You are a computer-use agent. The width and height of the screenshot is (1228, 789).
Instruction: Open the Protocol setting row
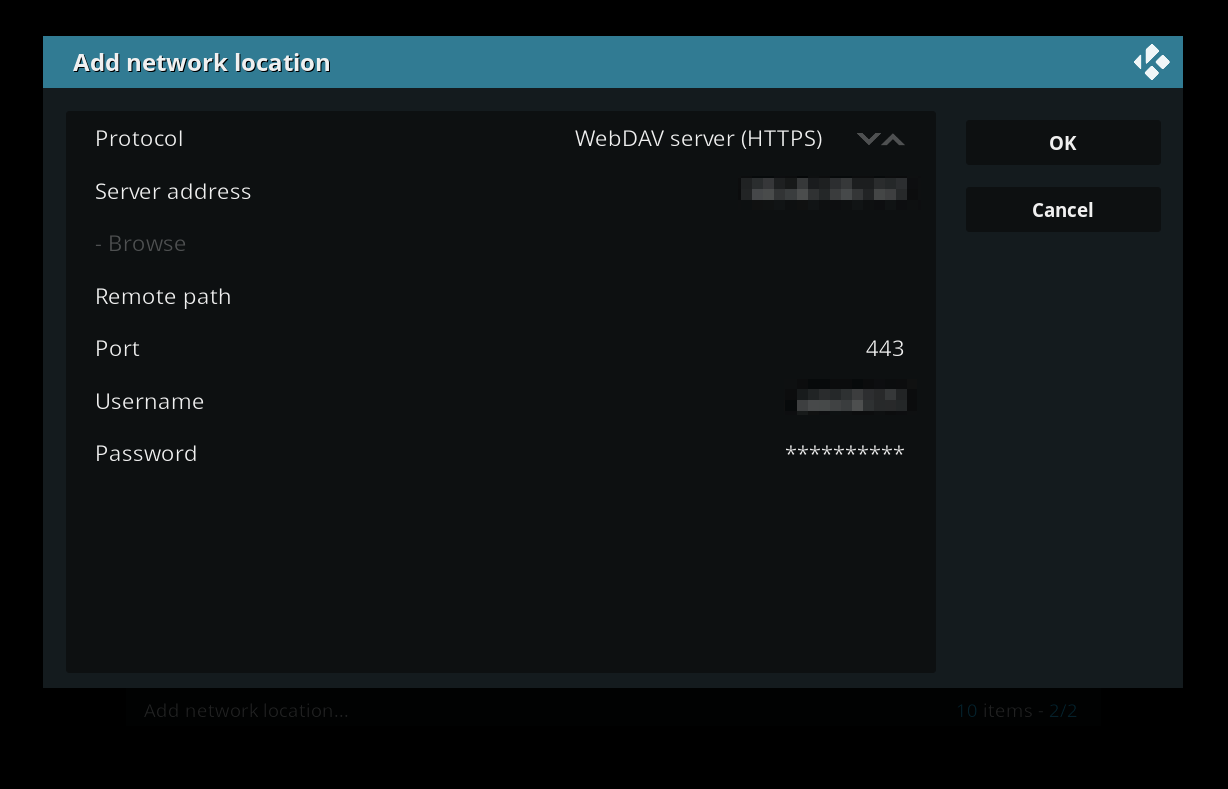click(x=501, y=139)
